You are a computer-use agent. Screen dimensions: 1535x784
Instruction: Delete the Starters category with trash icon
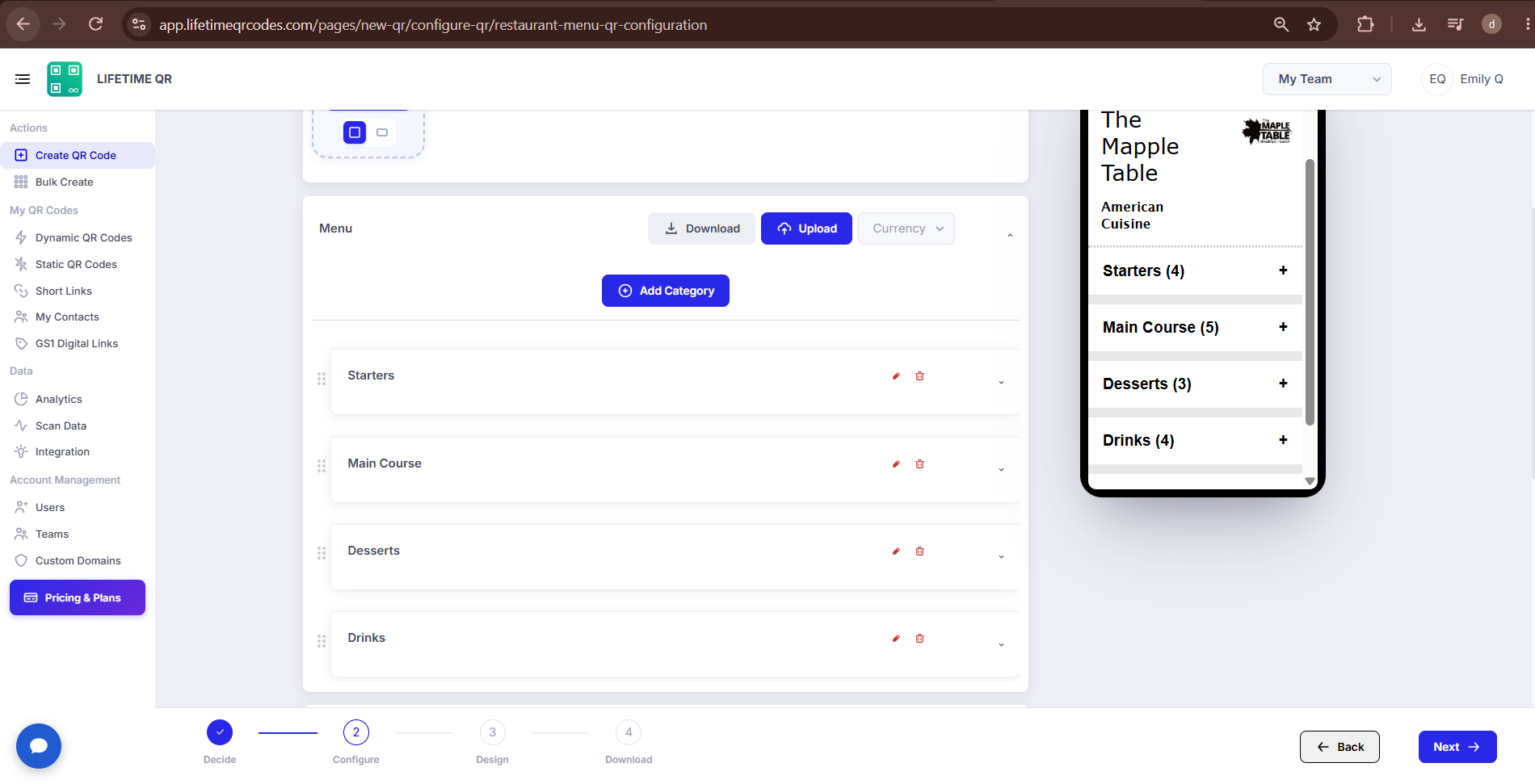(x=919, y=376)
